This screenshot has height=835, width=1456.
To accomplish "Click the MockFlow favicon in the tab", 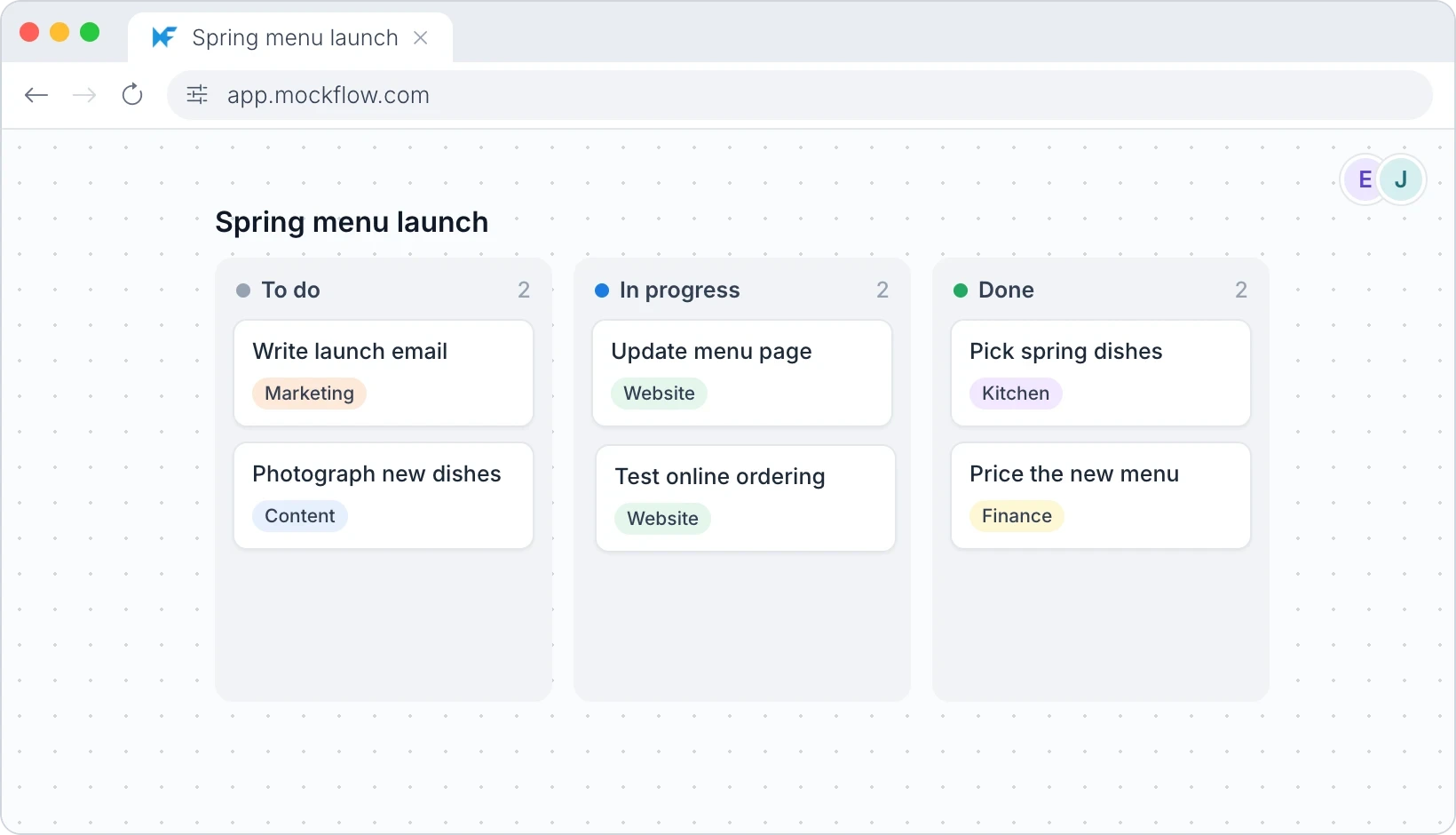I will [x=164, y=37].
